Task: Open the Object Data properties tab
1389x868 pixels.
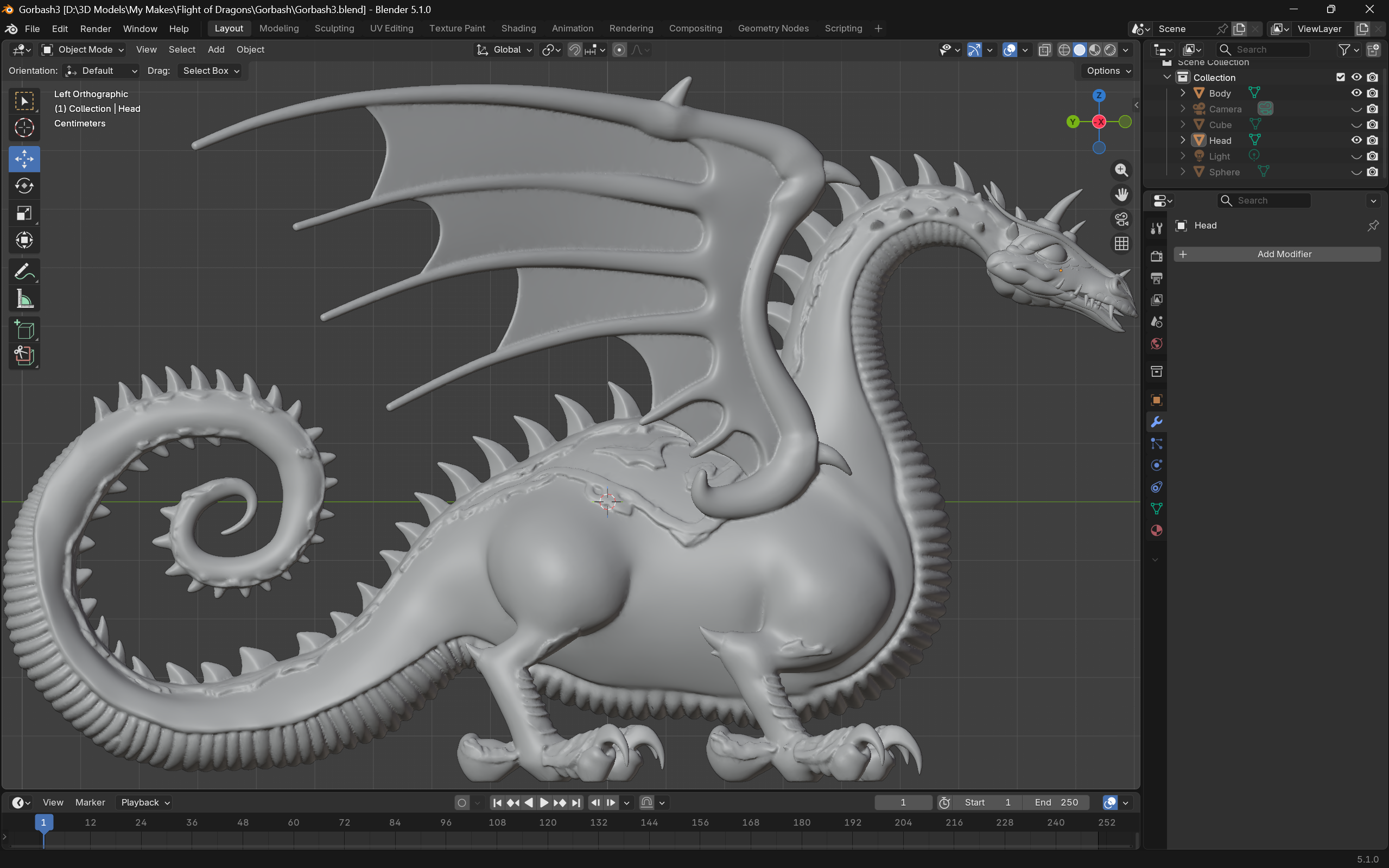Action: point(1156,509)
